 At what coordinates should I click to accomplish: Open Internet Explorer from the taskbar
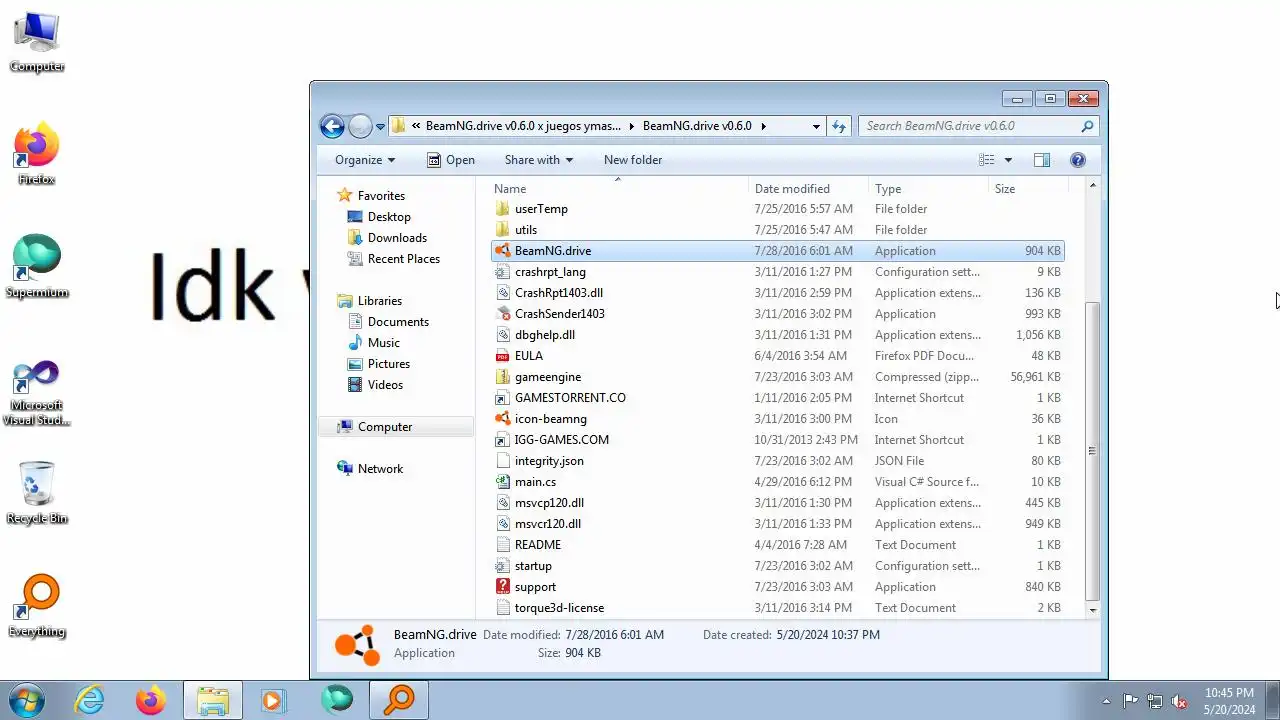(90, 700)
